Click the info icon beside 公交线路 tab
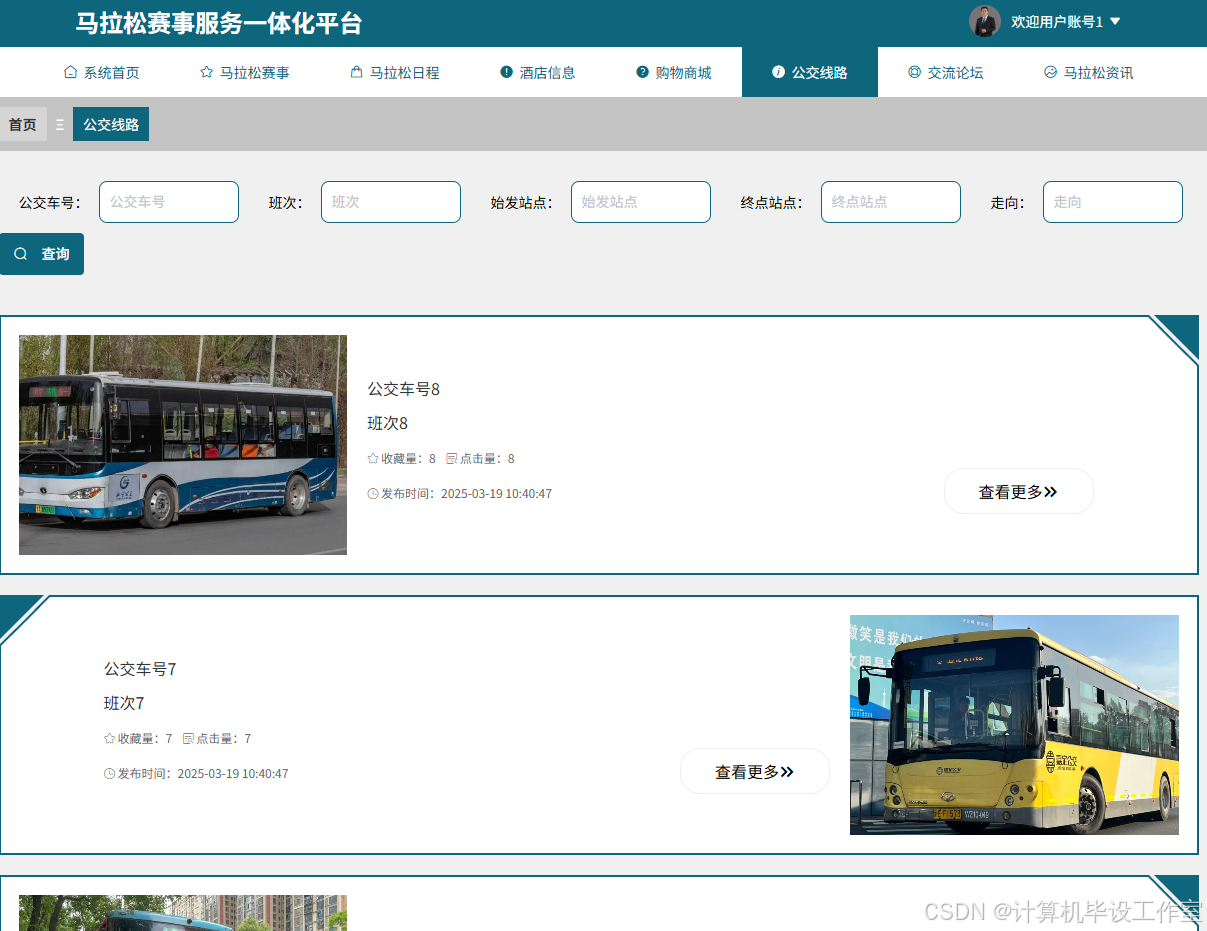 (778, 72)
